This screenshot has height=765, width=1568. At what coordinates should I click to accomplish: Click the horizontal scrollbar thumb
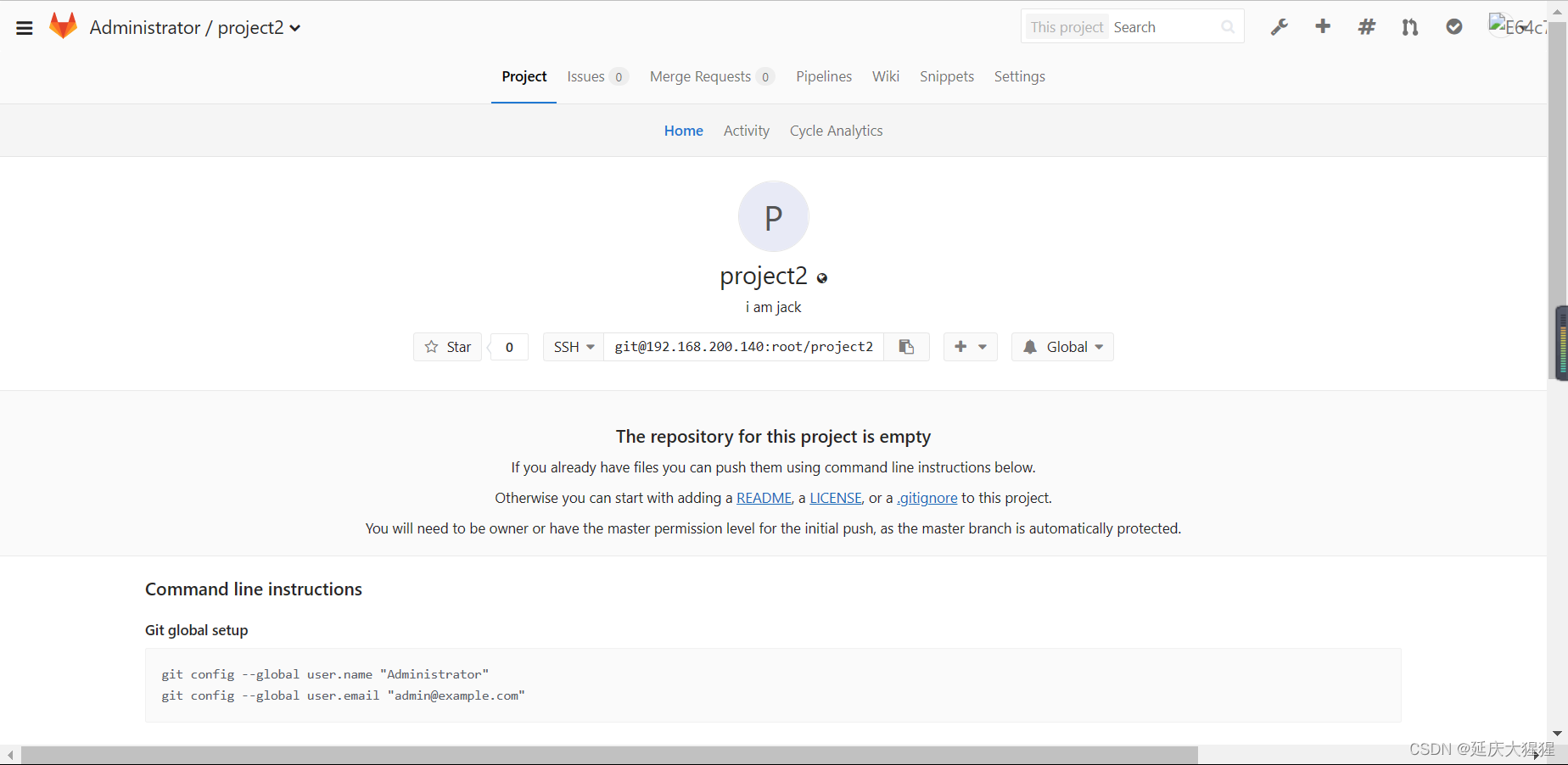609,755
